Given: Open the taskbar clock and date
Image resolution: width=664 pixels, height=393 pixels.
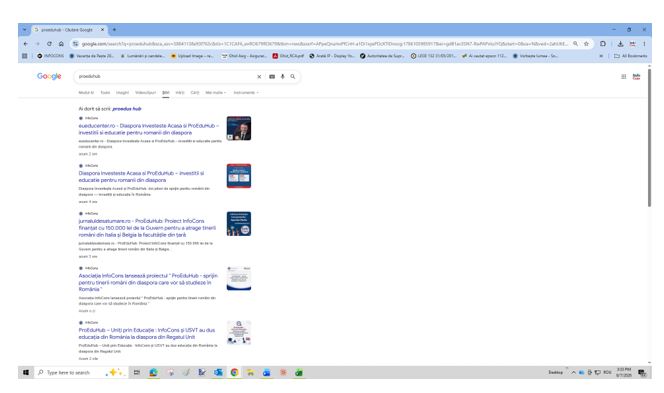Looking at the screenshot, I should click(x=624, y=372).
